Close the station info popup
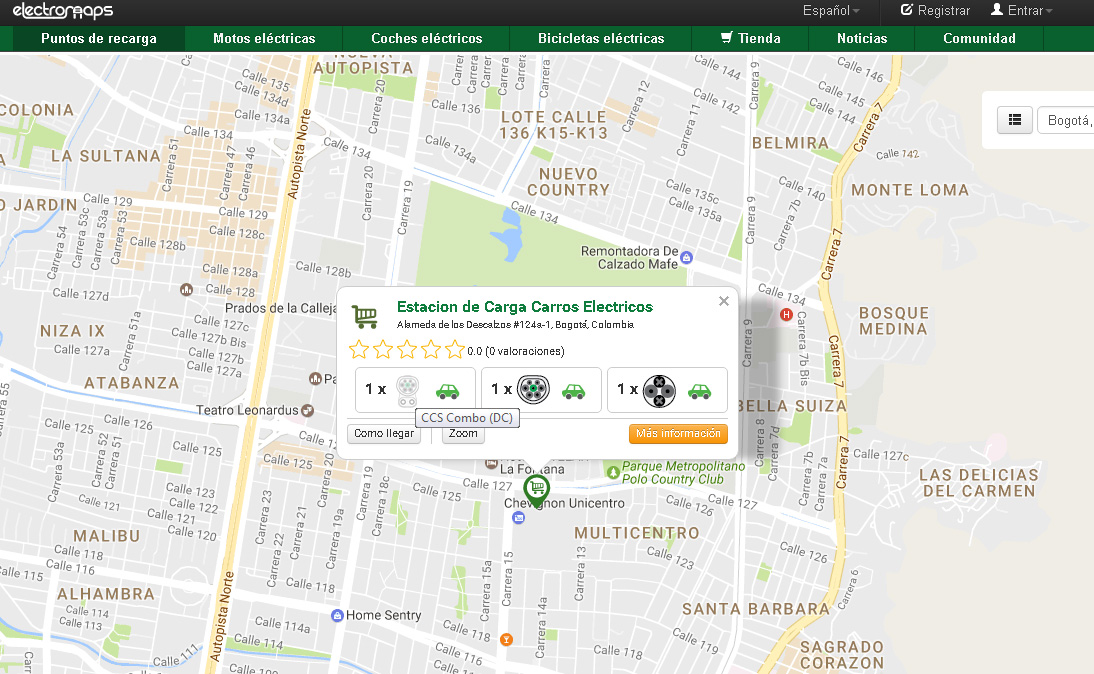This screenshot has width=1094, height=674. coord(724,301)
